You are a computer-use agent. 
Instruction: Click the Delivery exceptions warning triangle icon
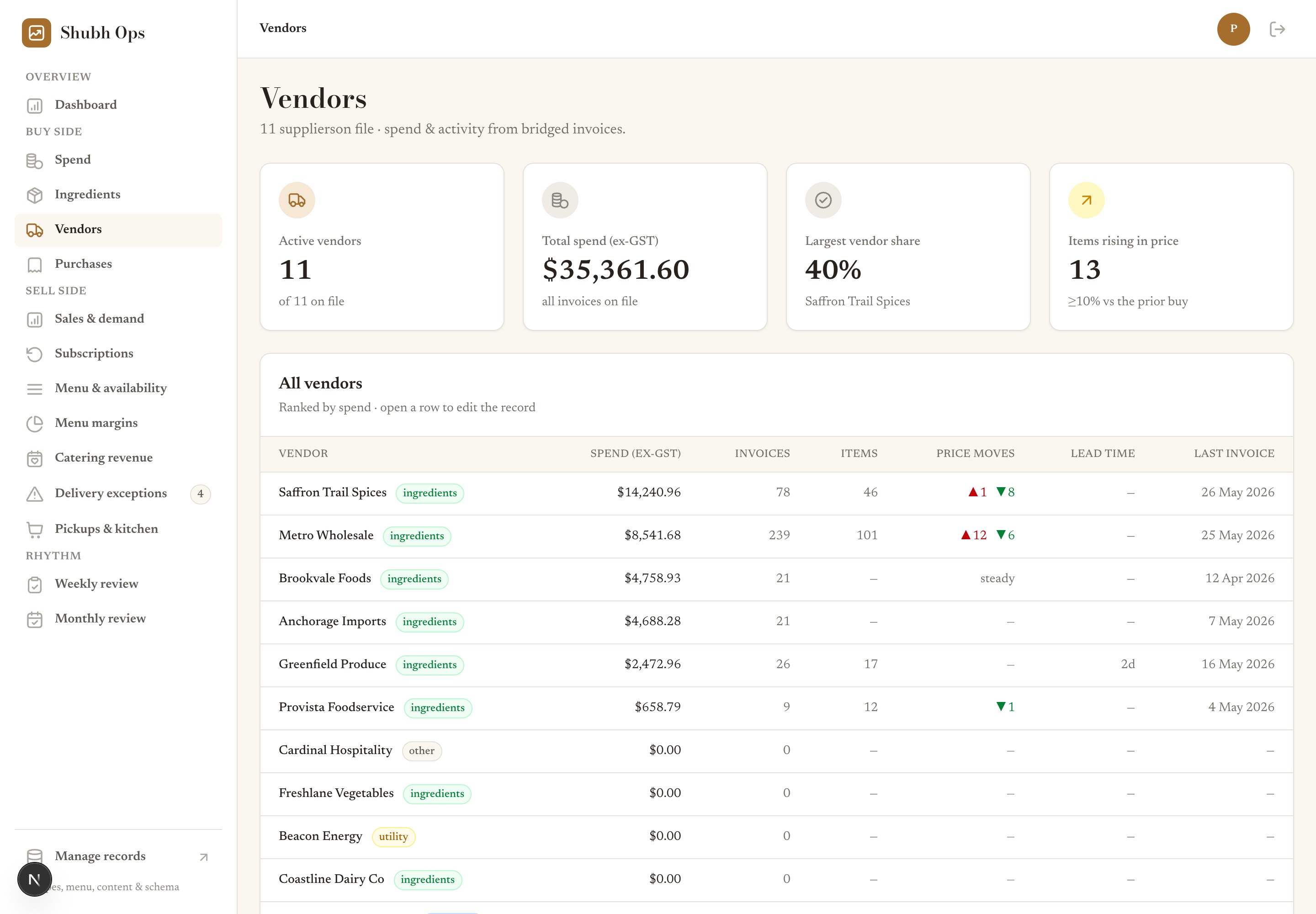point(35,494)
